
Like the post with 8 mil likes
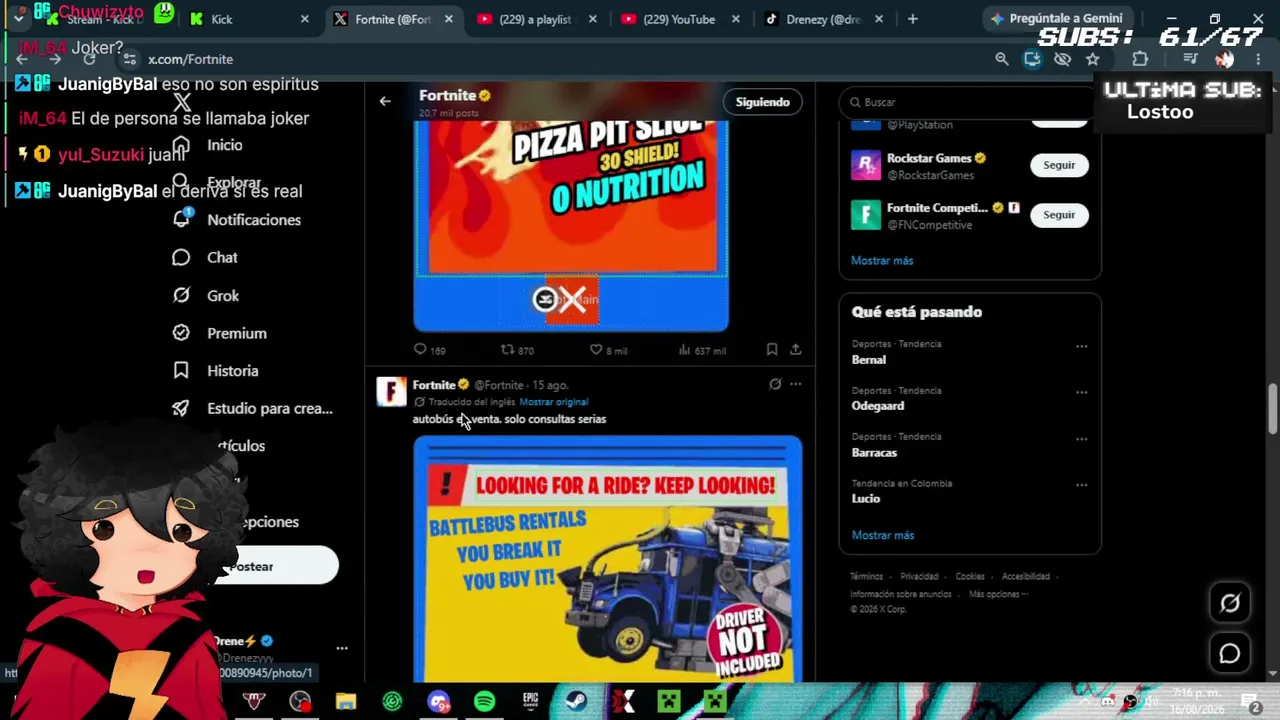coord(608,350)
